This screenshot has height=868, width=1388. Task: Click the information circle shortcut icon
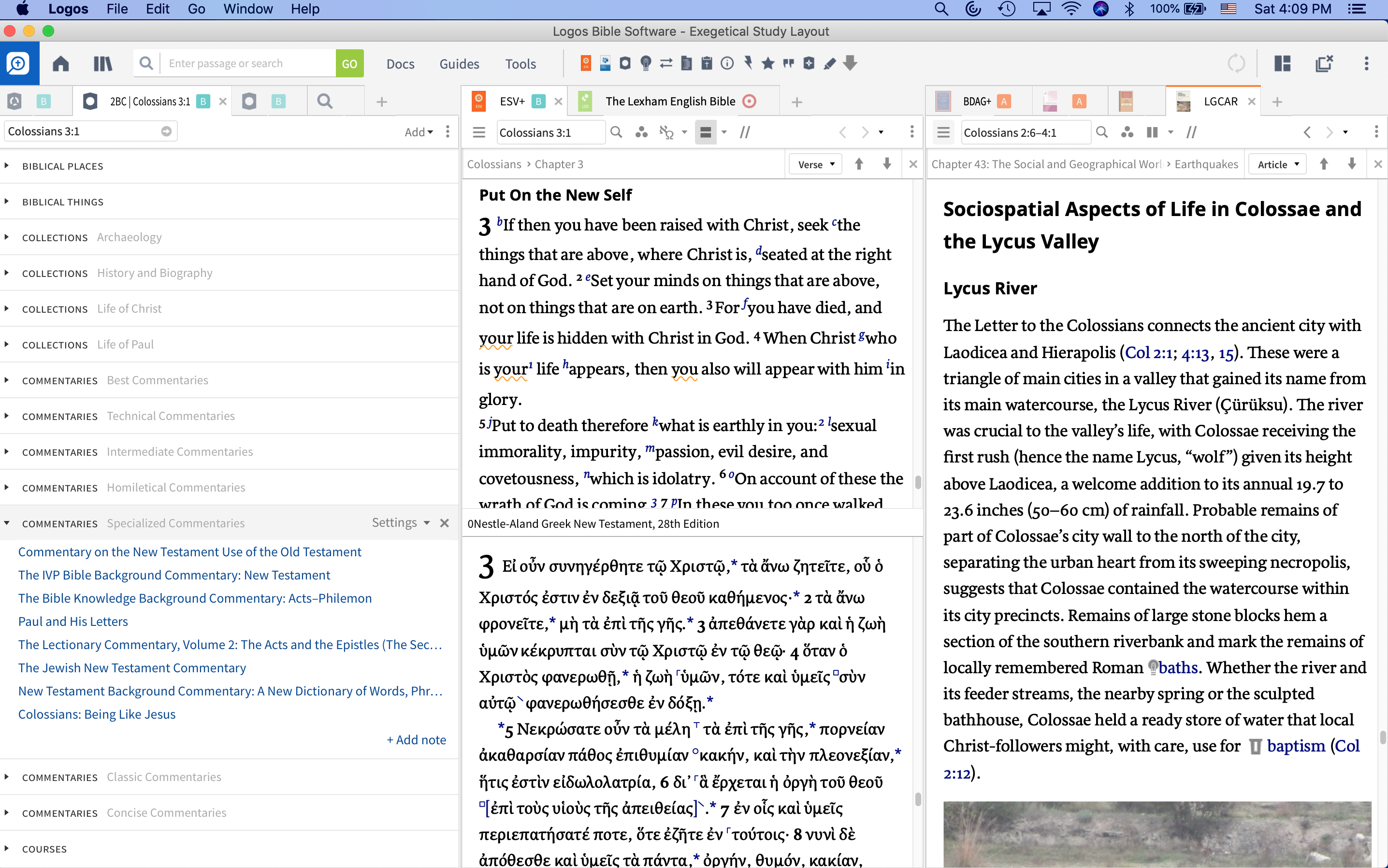[x=727, y=63]
